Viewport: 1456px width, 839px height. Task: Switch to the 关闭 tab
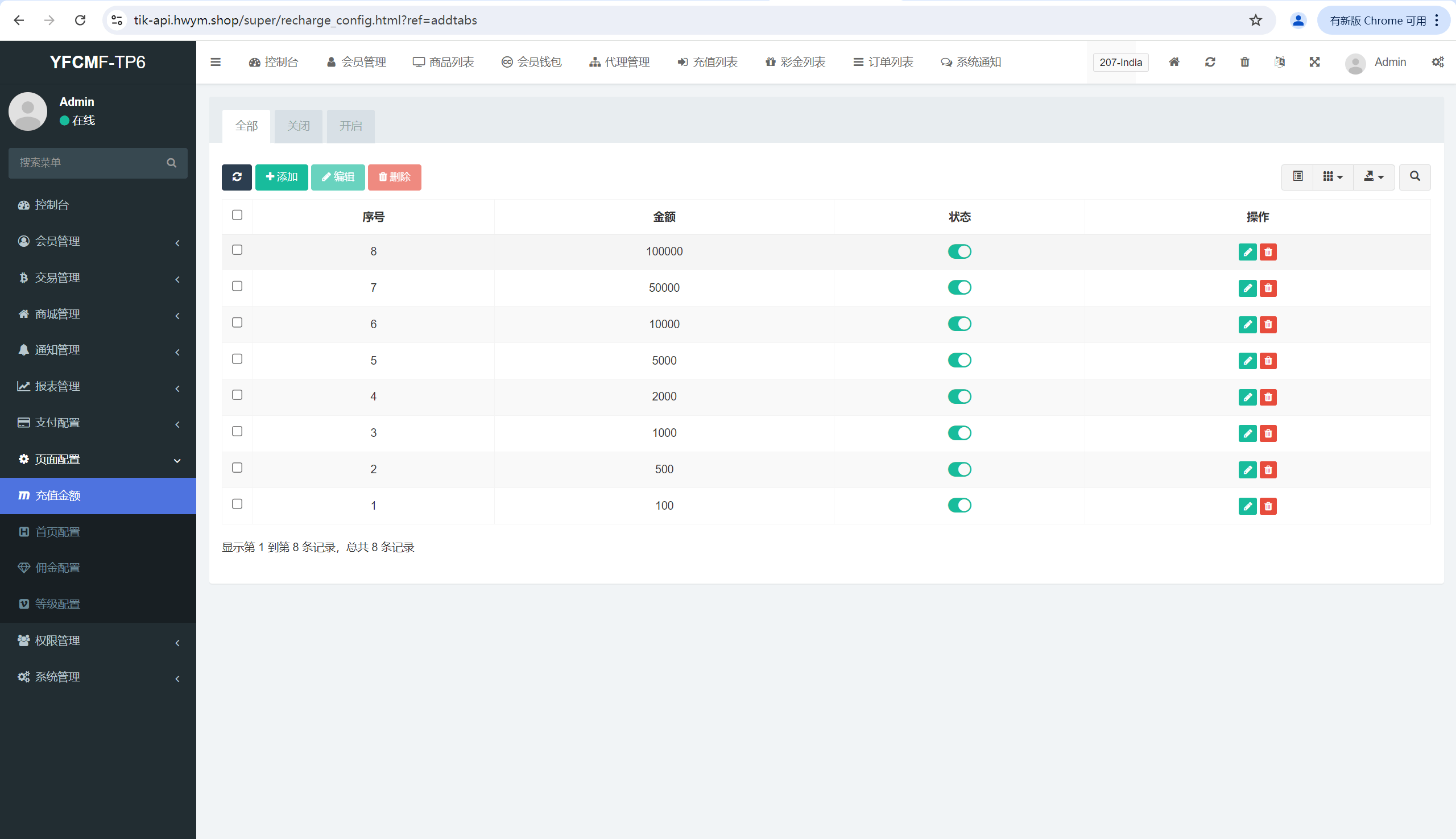299,126
